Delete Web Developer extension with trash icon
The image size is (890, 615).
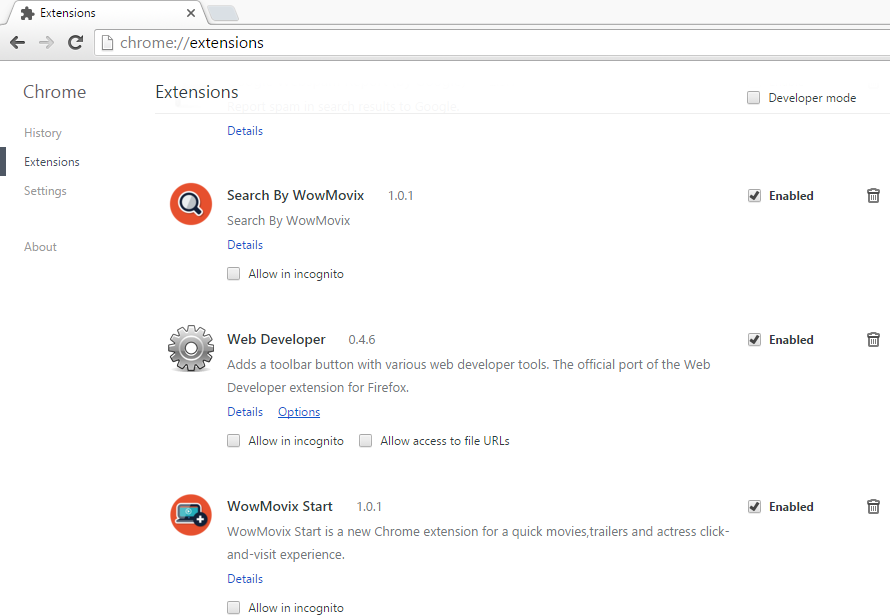[873, 340]
